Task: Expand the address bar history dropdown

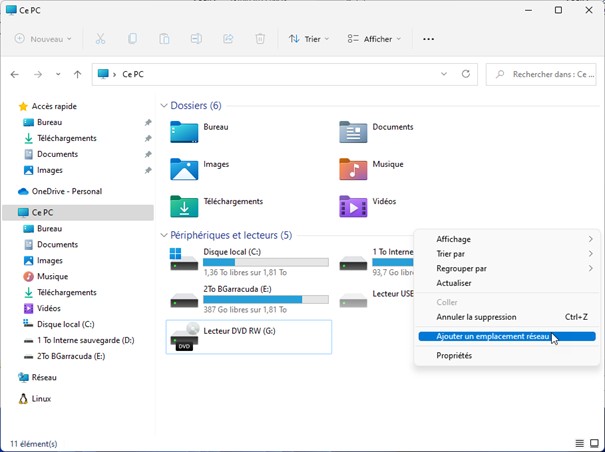Action: point(445,74)
